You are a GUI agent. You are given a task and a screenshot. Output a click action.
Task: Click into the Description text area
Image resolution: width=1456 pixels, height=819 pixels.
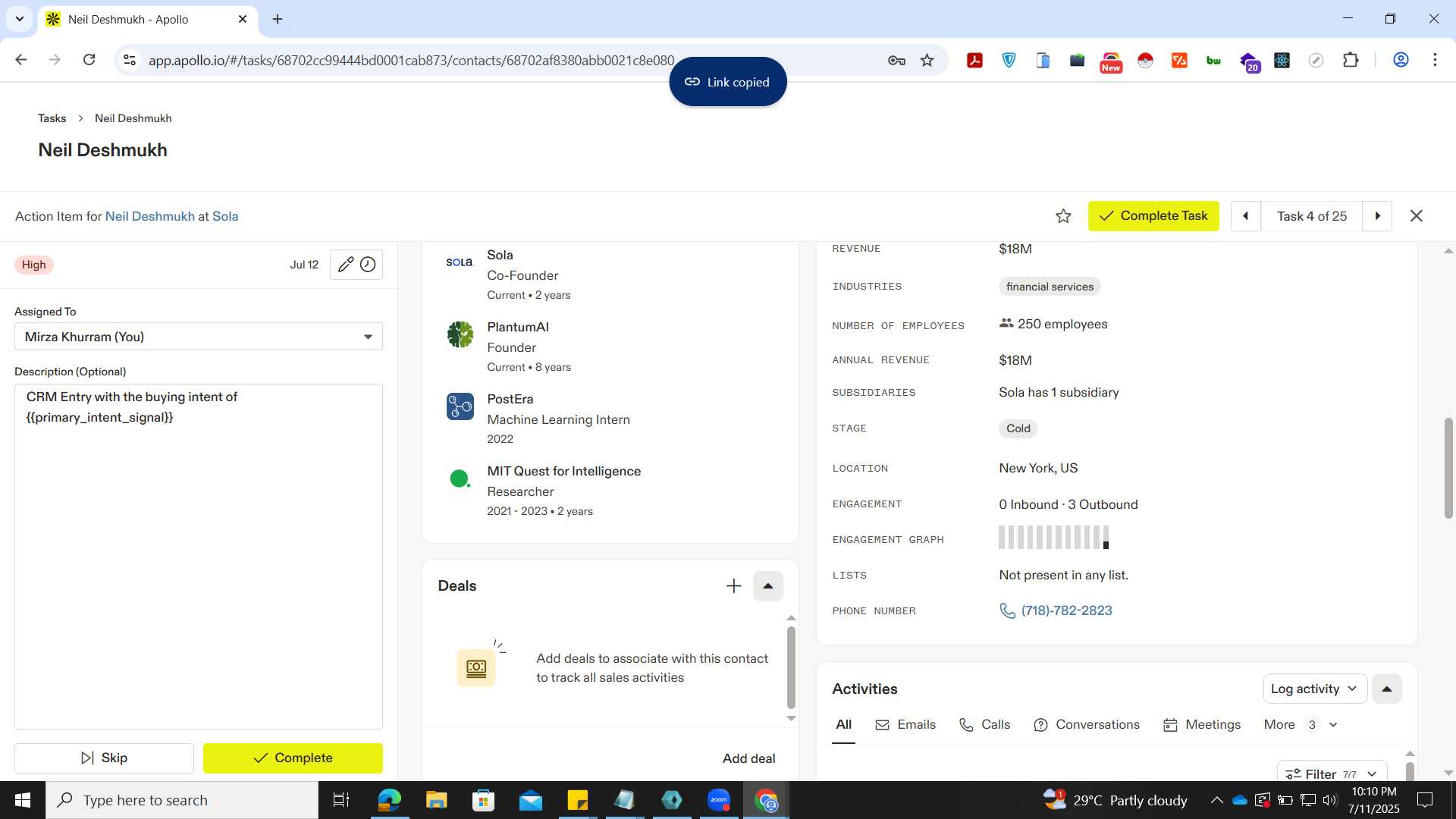pyautogui.click(x=199, y=557)
